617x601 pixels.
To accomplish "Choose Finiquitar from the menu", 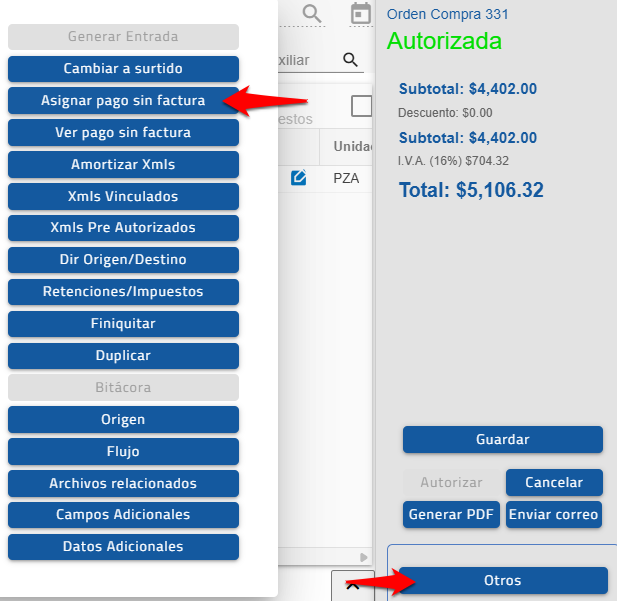I will [123, 324].
